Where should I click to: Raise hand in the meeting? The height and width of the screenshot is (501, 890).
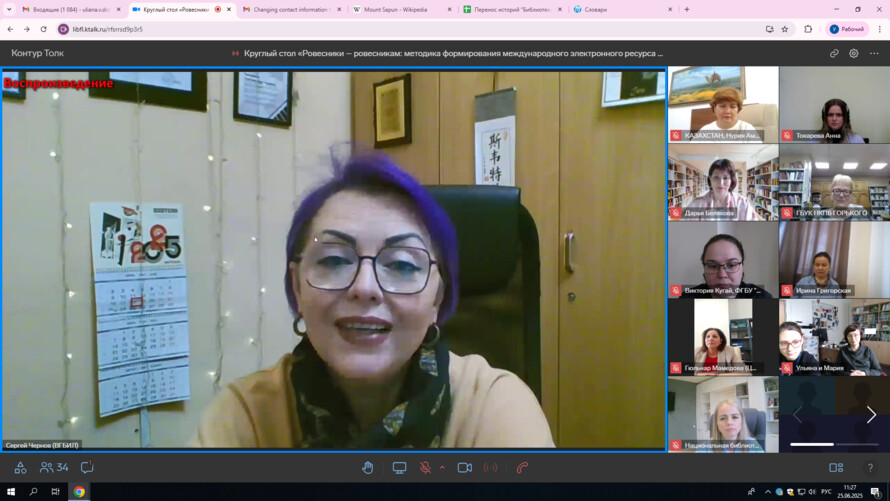(368, 467)
